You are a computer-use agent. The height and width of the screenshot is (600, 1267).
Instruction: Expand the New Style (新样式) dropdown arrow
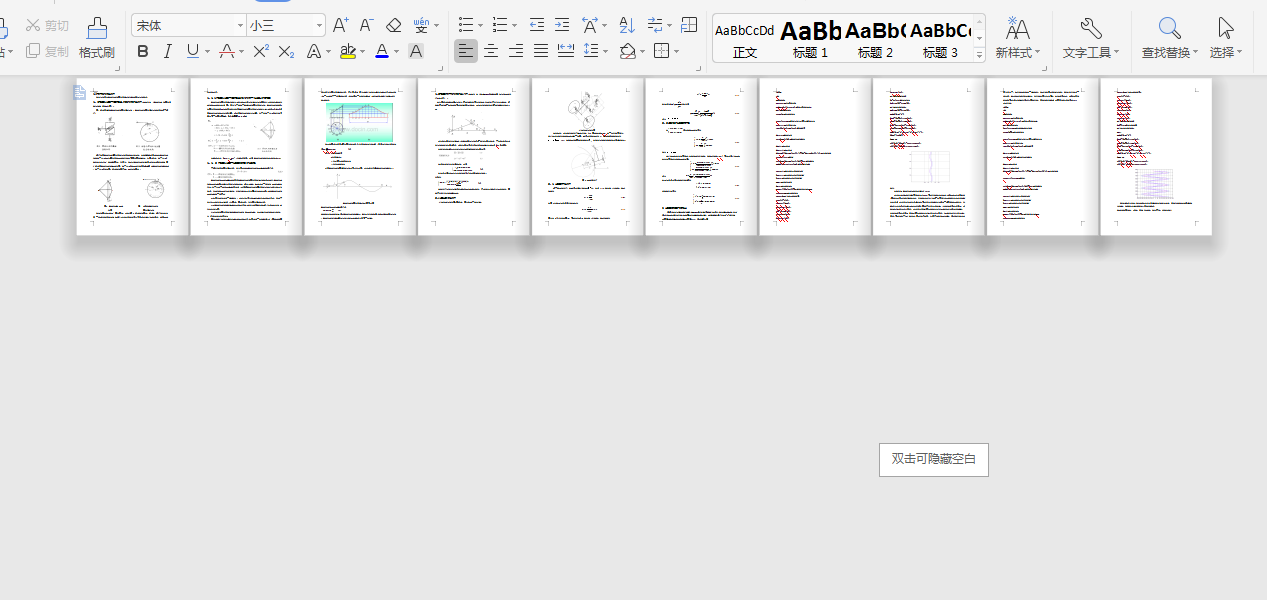1037,52
